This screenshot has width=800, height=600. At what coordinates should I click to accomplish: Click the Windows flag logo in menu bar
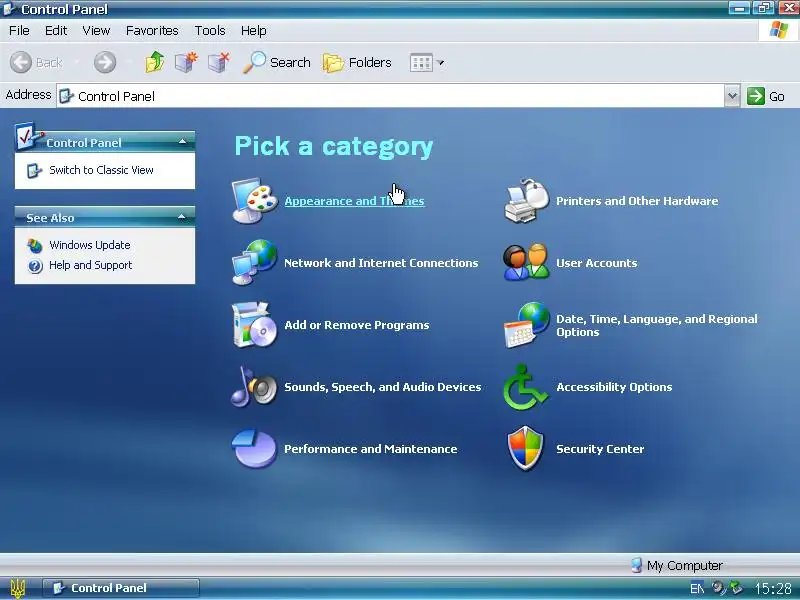point(778,30)
